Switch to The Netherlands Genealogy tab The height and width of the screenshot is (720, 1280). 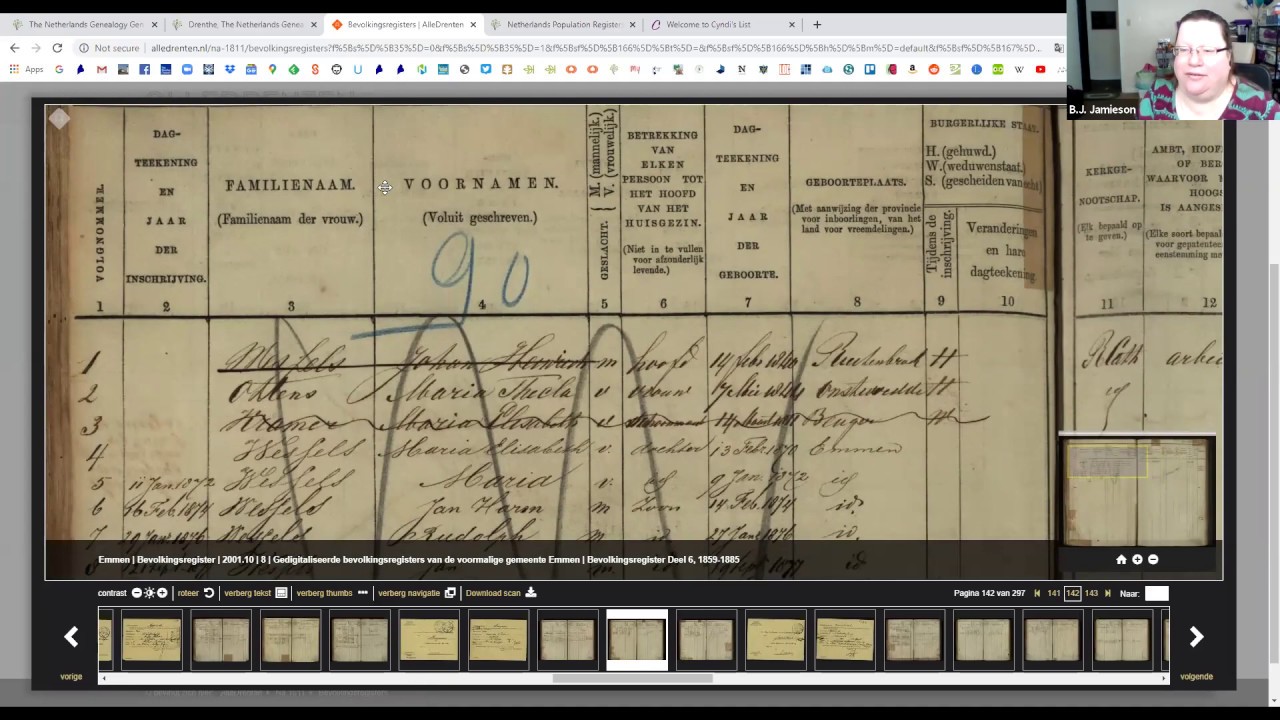(86, 24)
